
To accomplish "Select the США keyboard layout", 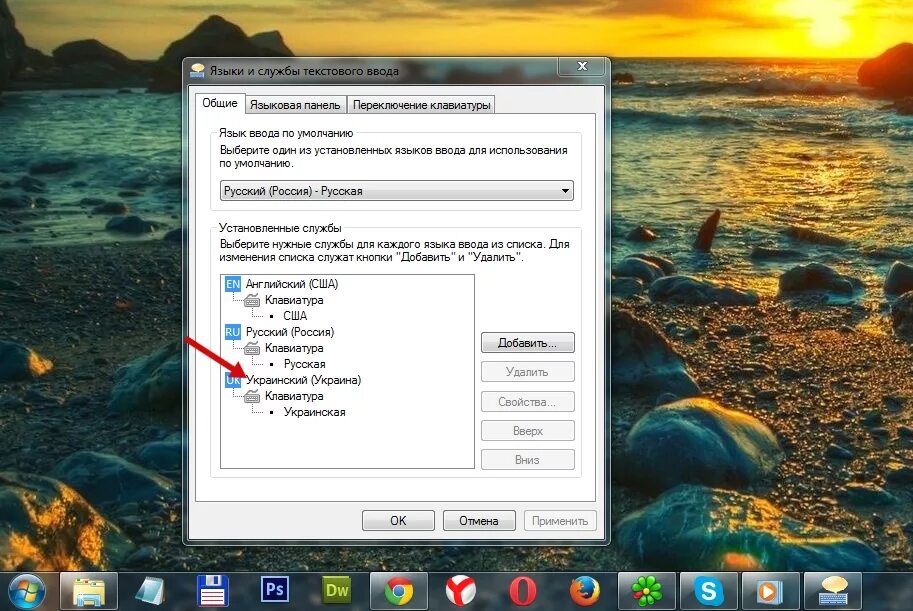I will pos(295,316).
